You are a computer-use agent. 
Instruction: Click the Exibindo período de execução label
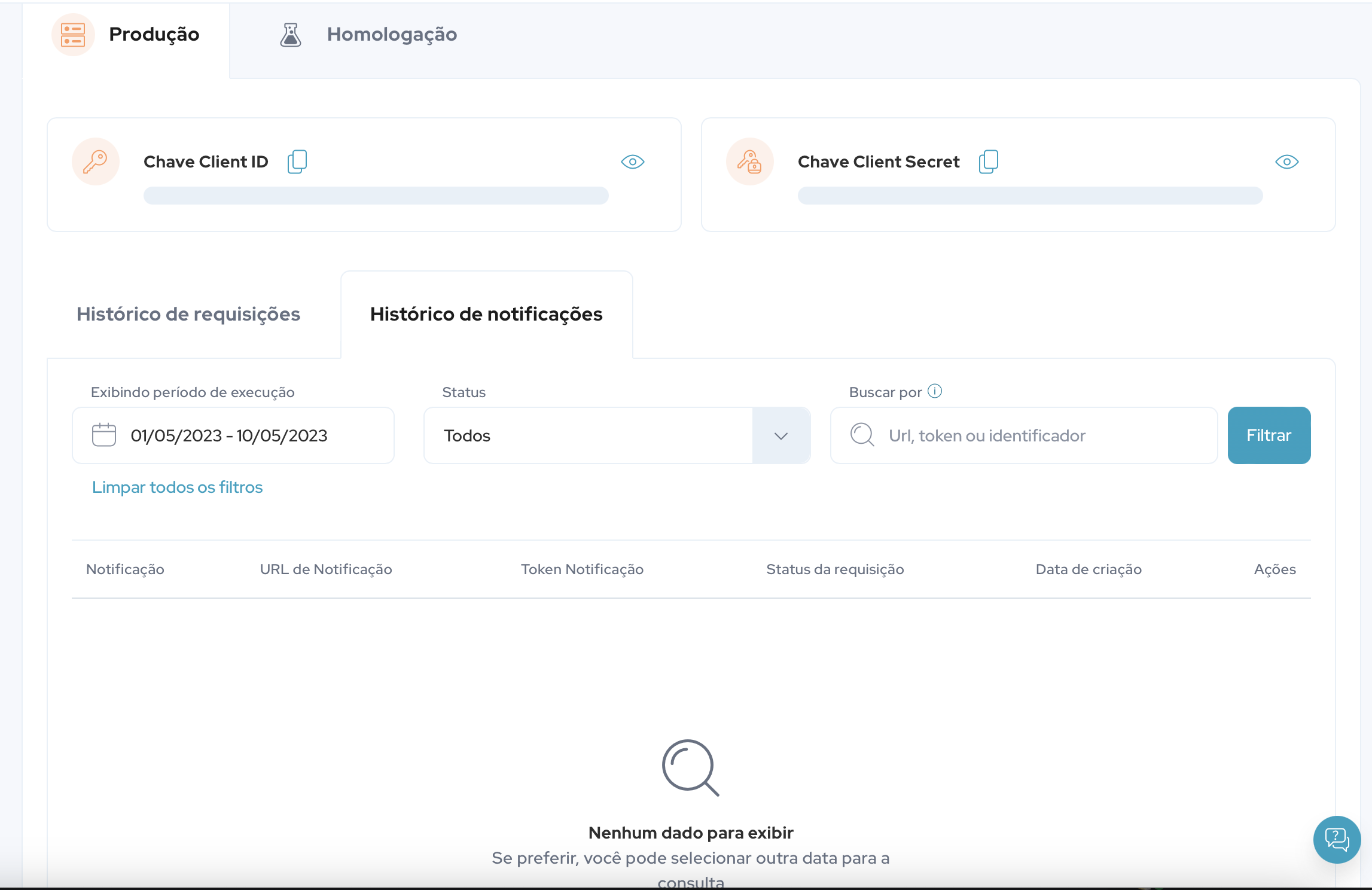click(193, 392)
